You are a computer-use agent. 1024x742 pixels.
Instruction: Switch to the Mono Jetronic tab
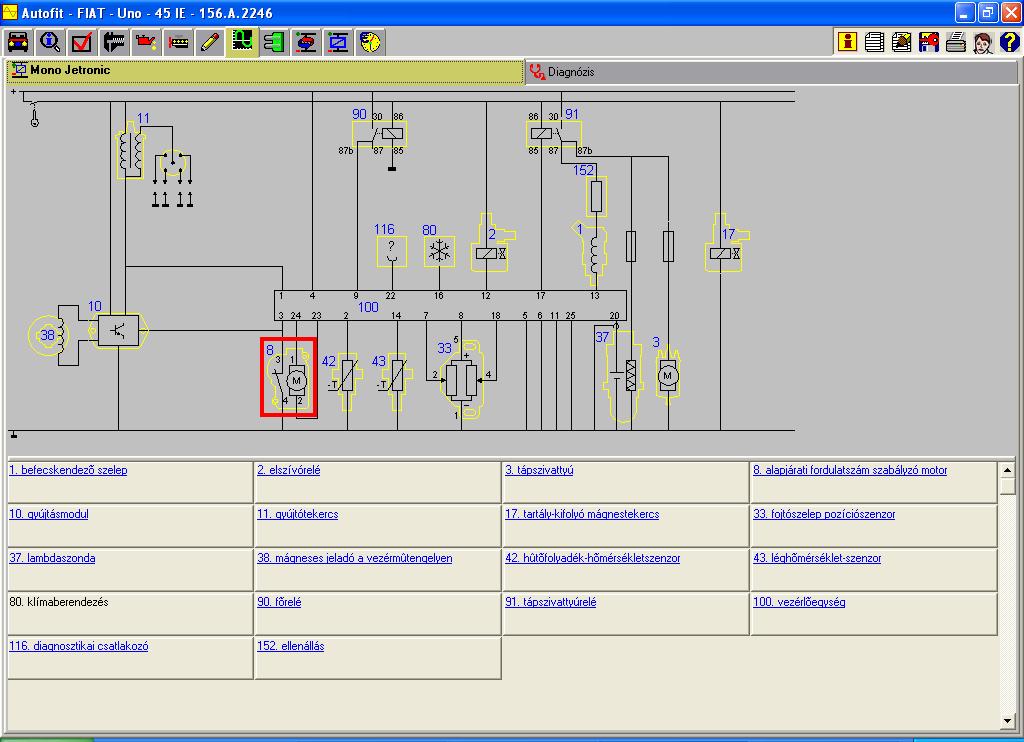[265, 71]
